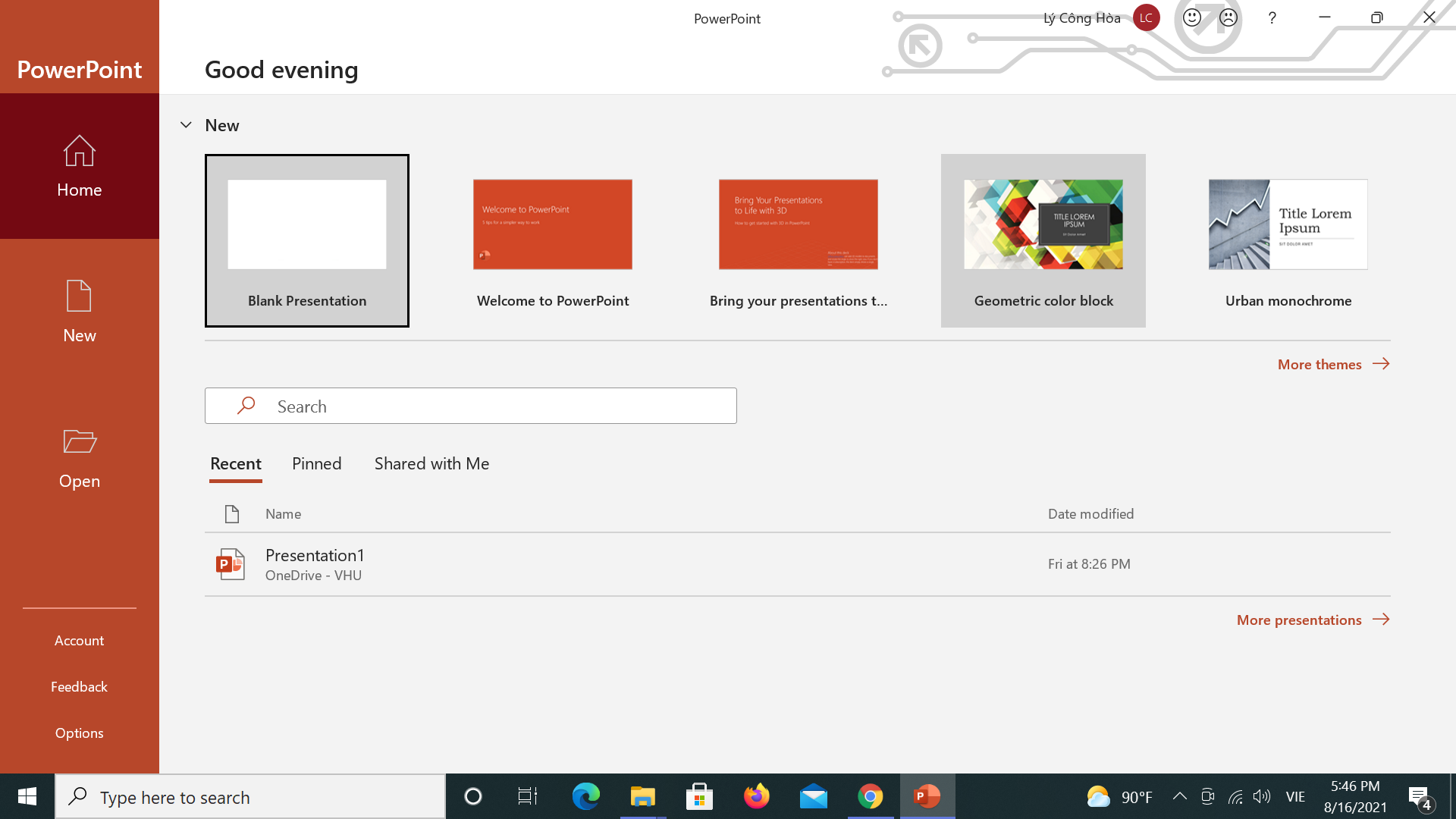Open File Explorer from the taskbar
Image resolution: width=1456 pixels, height=819 pixels.
642,796
